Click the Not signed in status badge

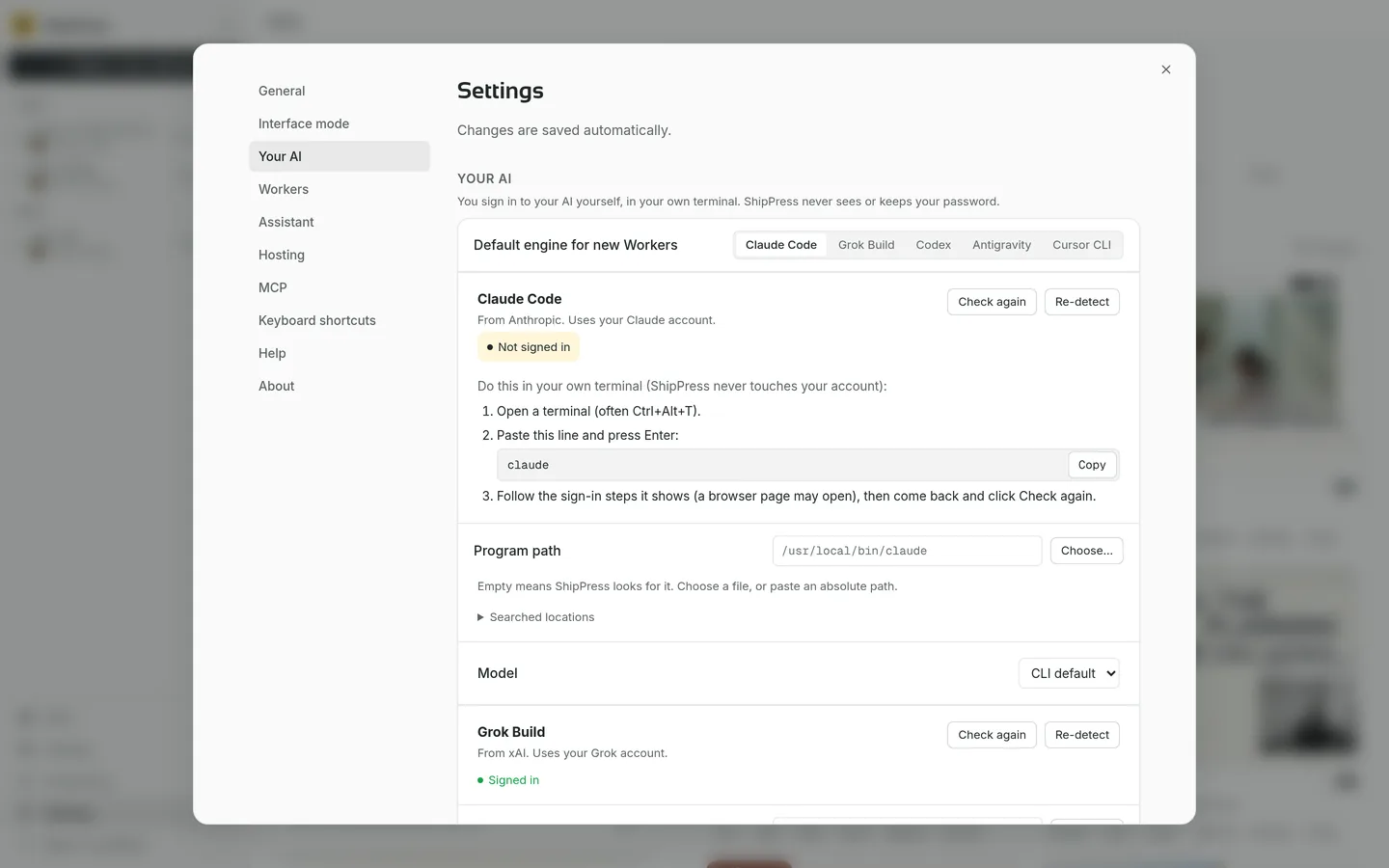tap(529, 347)
